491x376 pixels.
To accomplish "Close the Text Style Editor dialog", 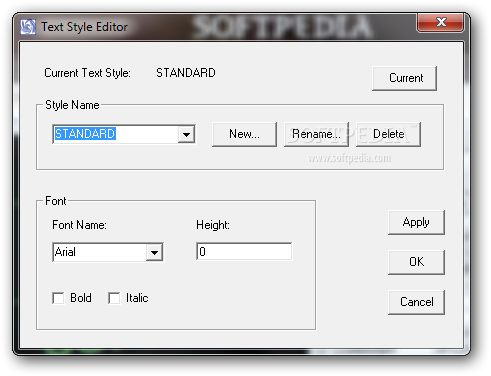I will point(440,22).
